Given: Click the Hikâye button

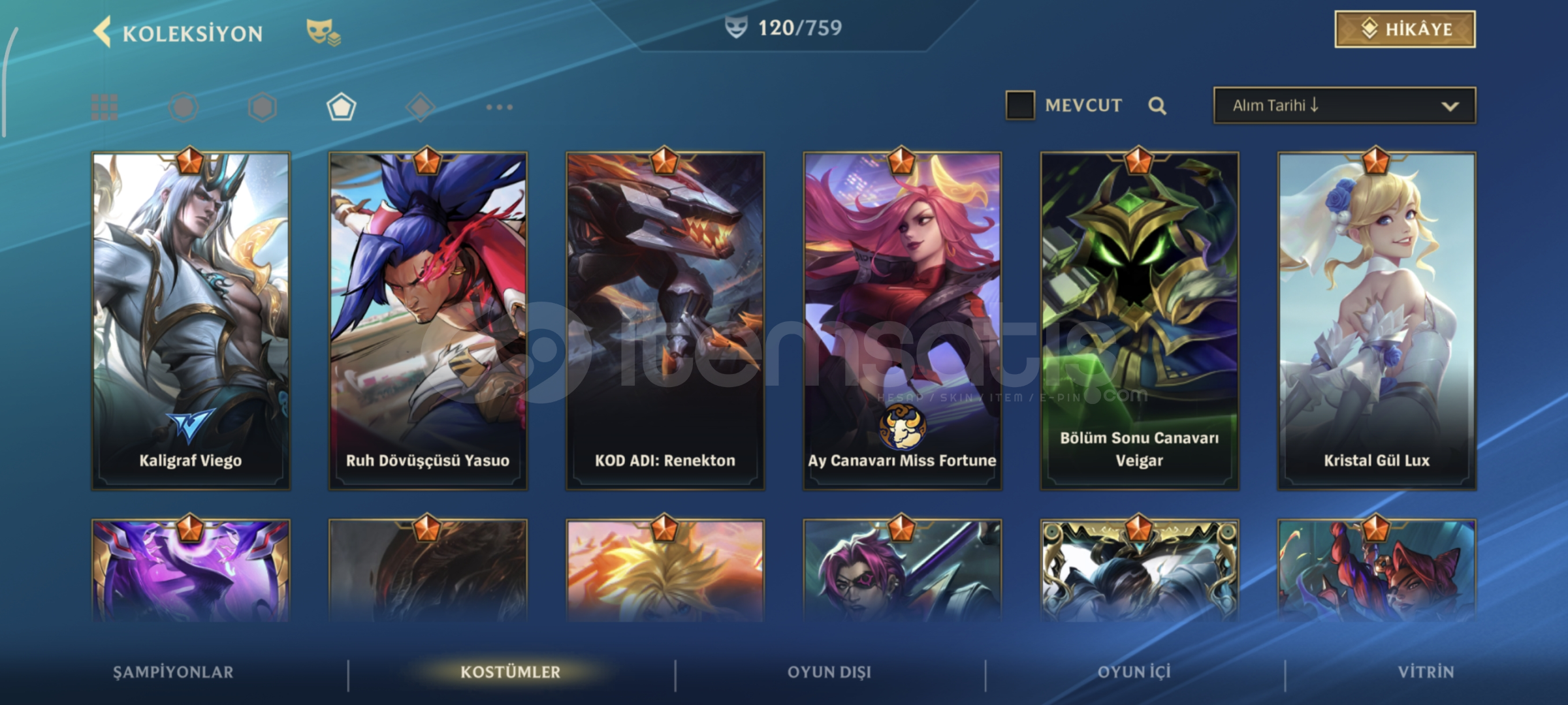Looking at the screenshot, I should tap(1405, 29).
